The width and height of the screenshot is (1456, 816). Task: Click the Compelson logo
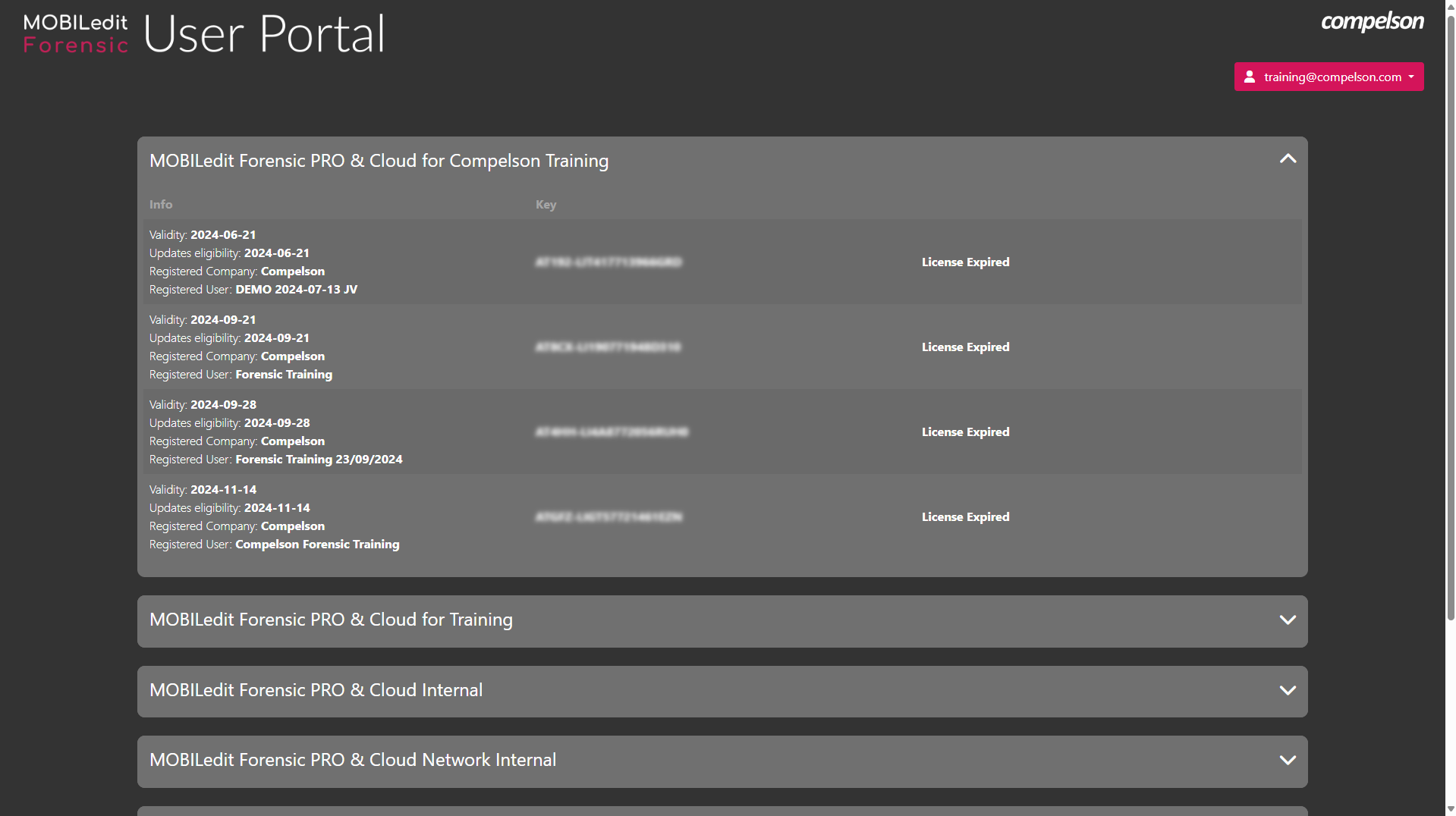coord(1372,21)
